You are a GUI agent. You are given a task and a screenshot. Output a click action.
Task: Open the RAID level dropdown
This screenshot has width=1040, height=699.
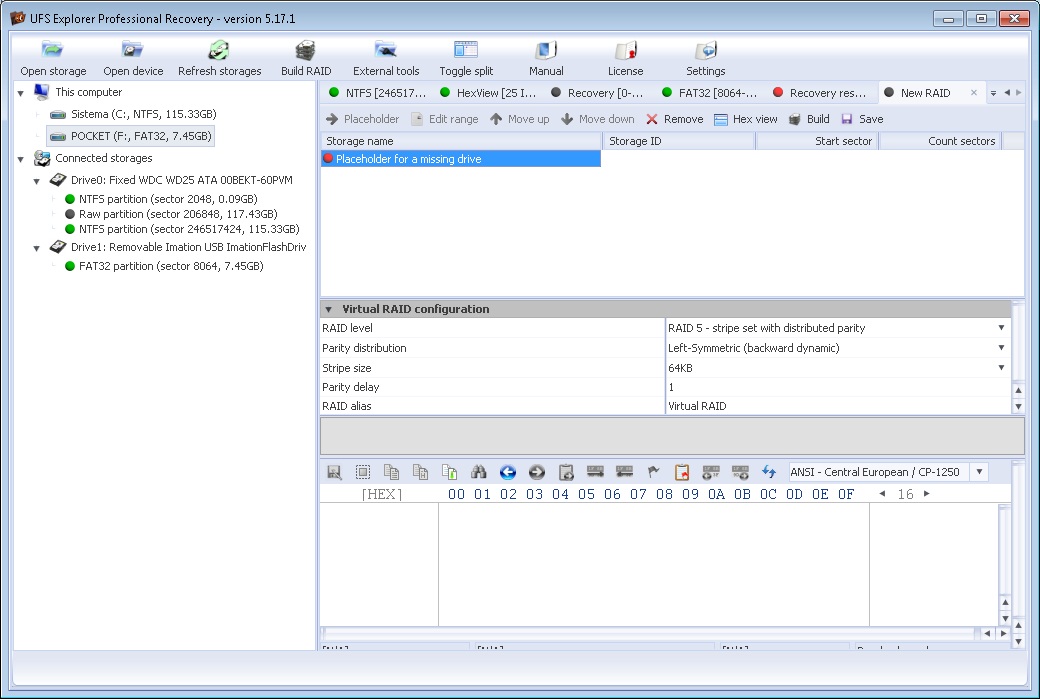click(1001, 328)
